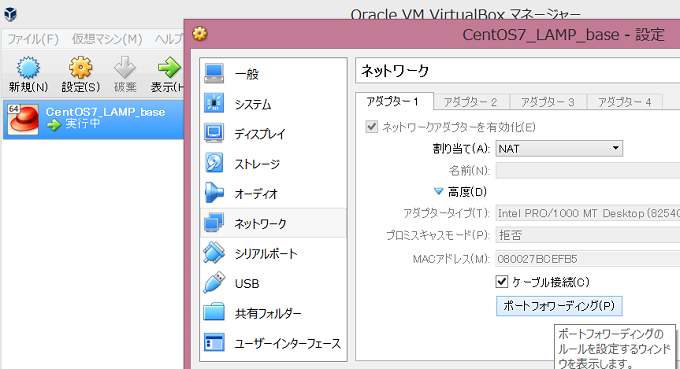This screenshot has height=369, width=680.
Task: Select the システム chip icon
Action: point(214,104)
